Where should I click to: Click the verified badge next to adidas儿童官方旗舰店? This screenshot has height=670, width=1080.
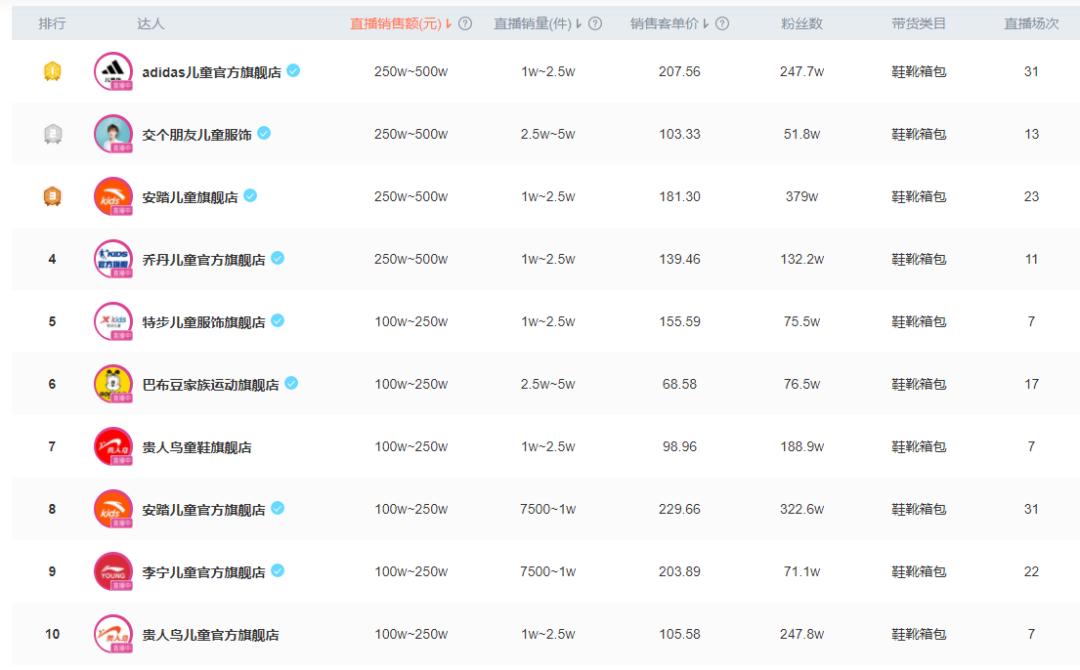pyautogui.click(x=293, y=71)
